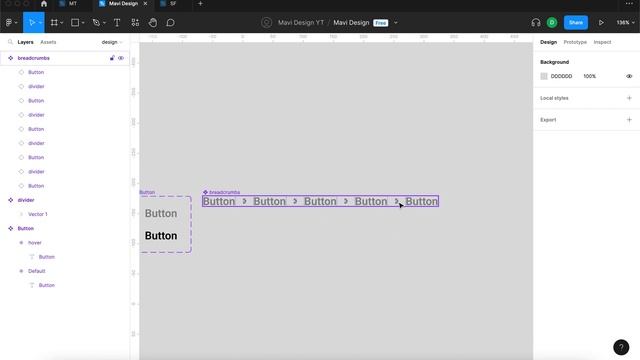
Task: Select the Frame tool
Action: click(54, 23)
